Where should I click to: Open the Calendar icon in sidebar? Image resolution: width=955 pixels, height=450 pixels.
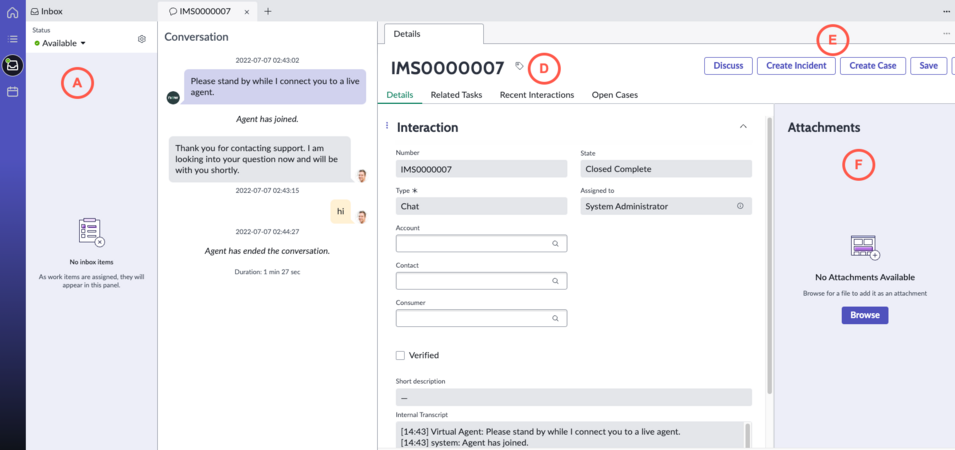12,92
